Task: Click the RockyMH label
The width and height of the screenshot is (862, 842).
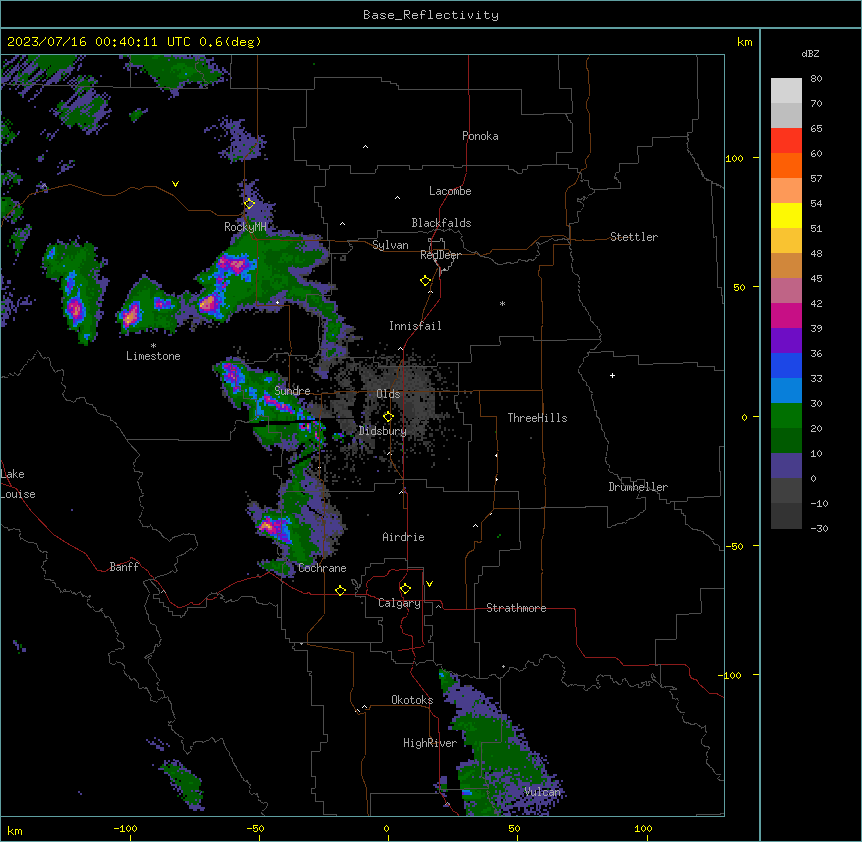Action: (x=245, y=227)
